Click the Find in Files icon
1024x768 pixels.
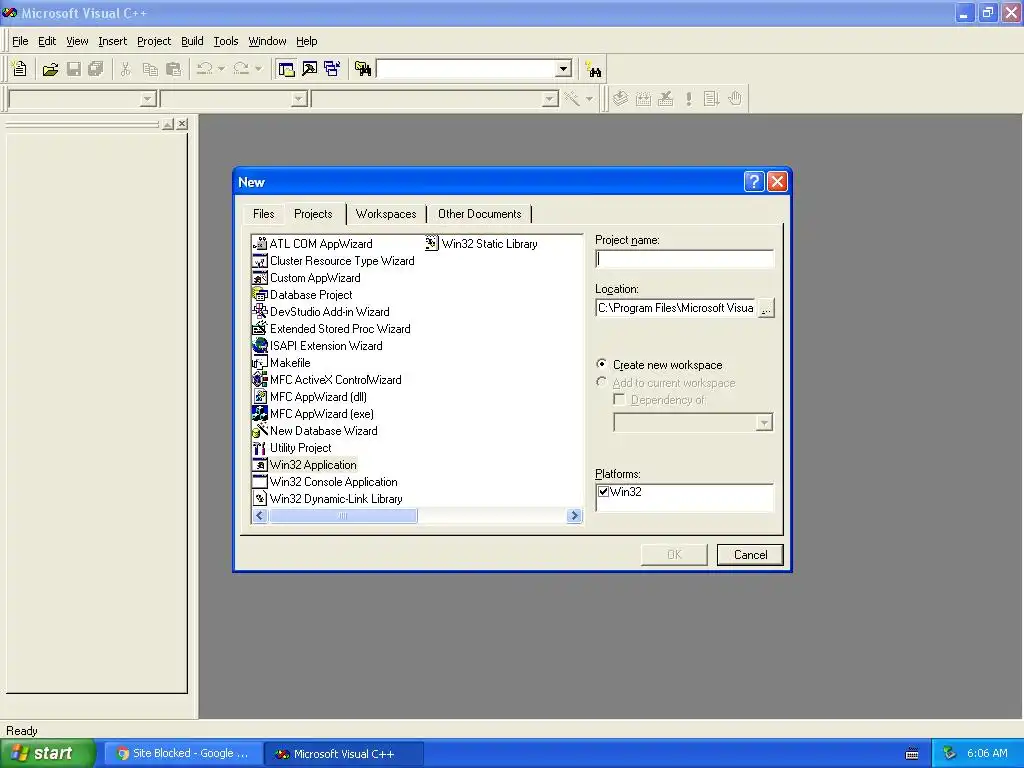363,69
